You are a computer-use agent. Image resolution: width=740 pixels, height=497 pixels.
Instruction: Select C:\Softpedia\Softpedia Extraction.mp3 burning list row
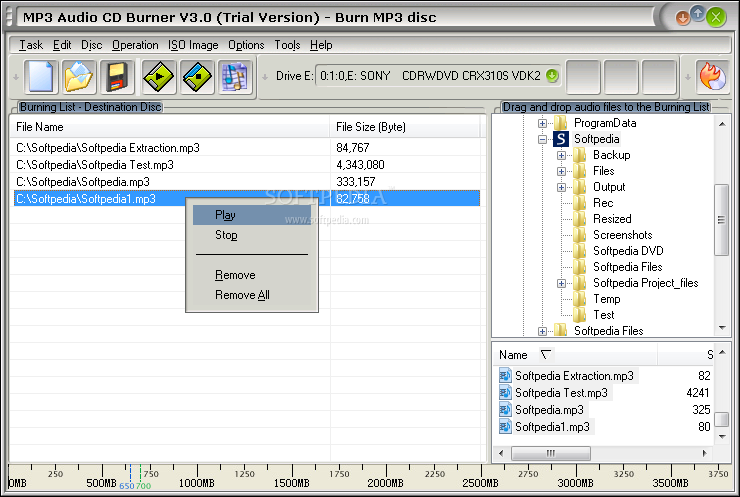click(247, 148)
